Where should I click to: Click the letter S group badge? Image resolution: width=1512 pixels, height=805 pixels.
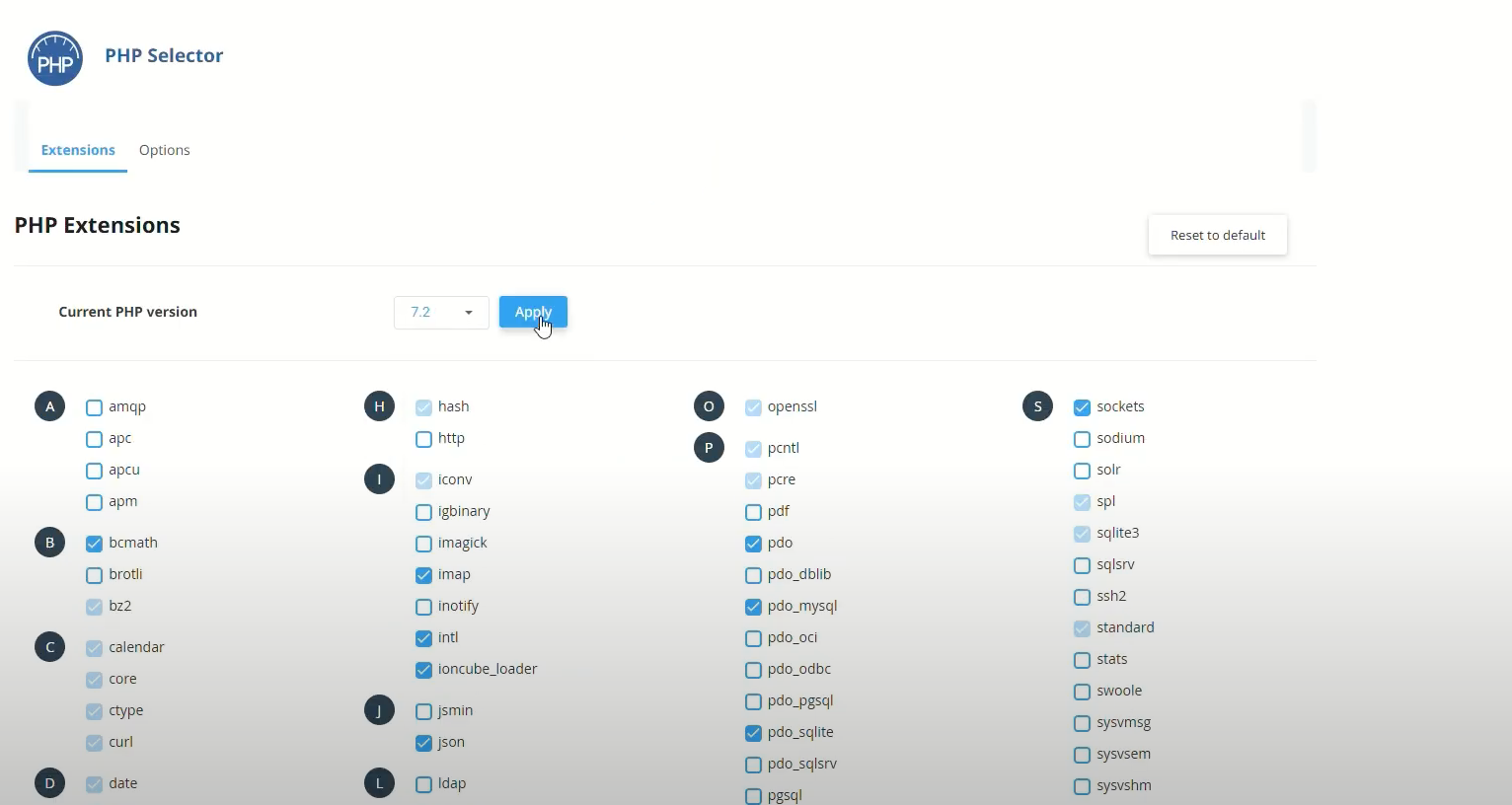click(x=1037, y=406)
